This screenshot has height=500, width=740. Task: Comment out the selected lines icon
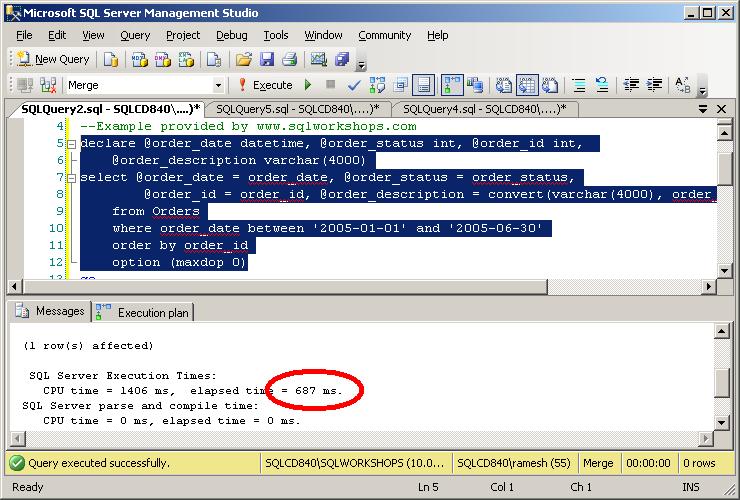[579, 85]
